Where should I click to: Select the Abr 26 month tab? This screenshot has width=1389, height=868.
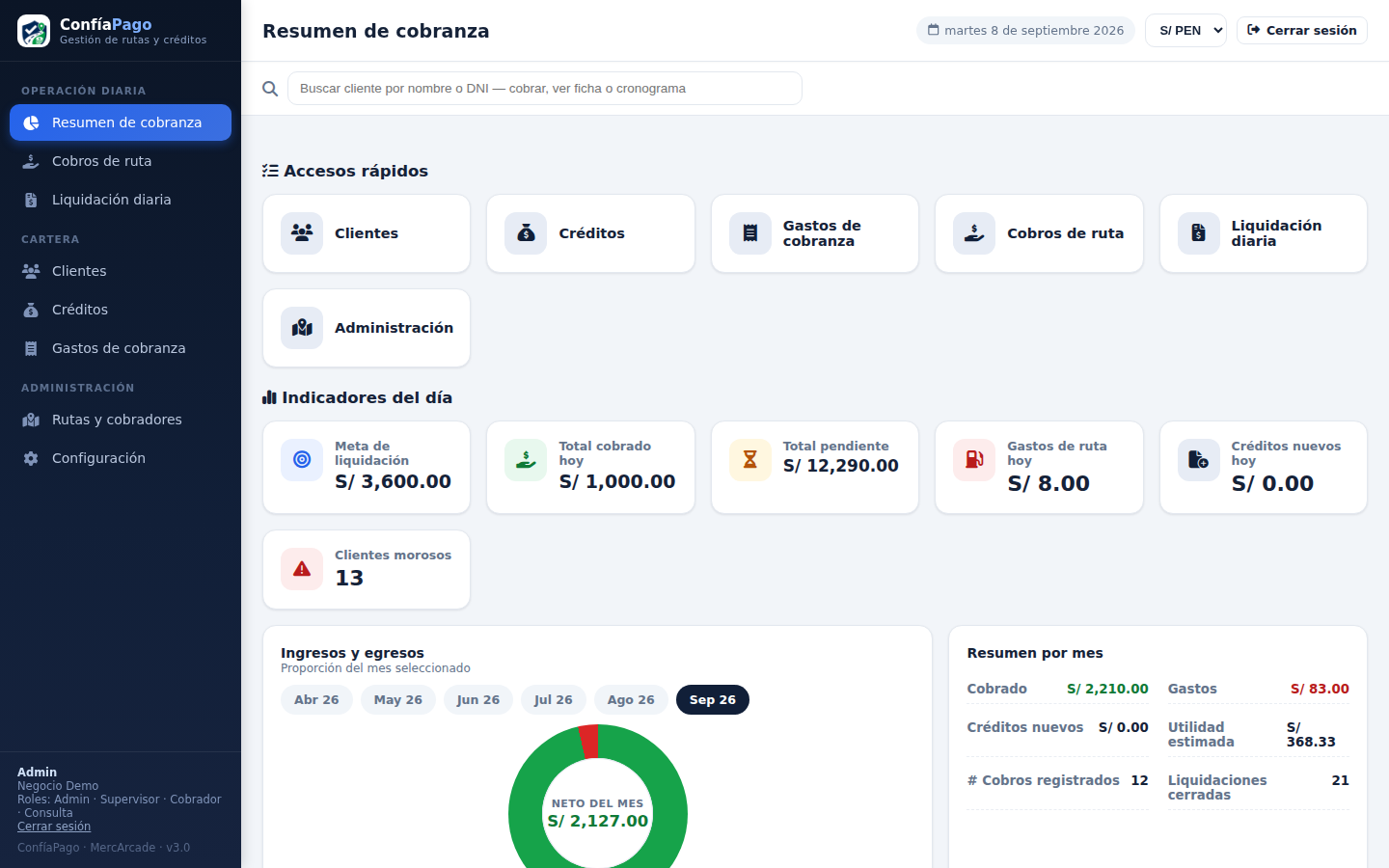[316, 700]
